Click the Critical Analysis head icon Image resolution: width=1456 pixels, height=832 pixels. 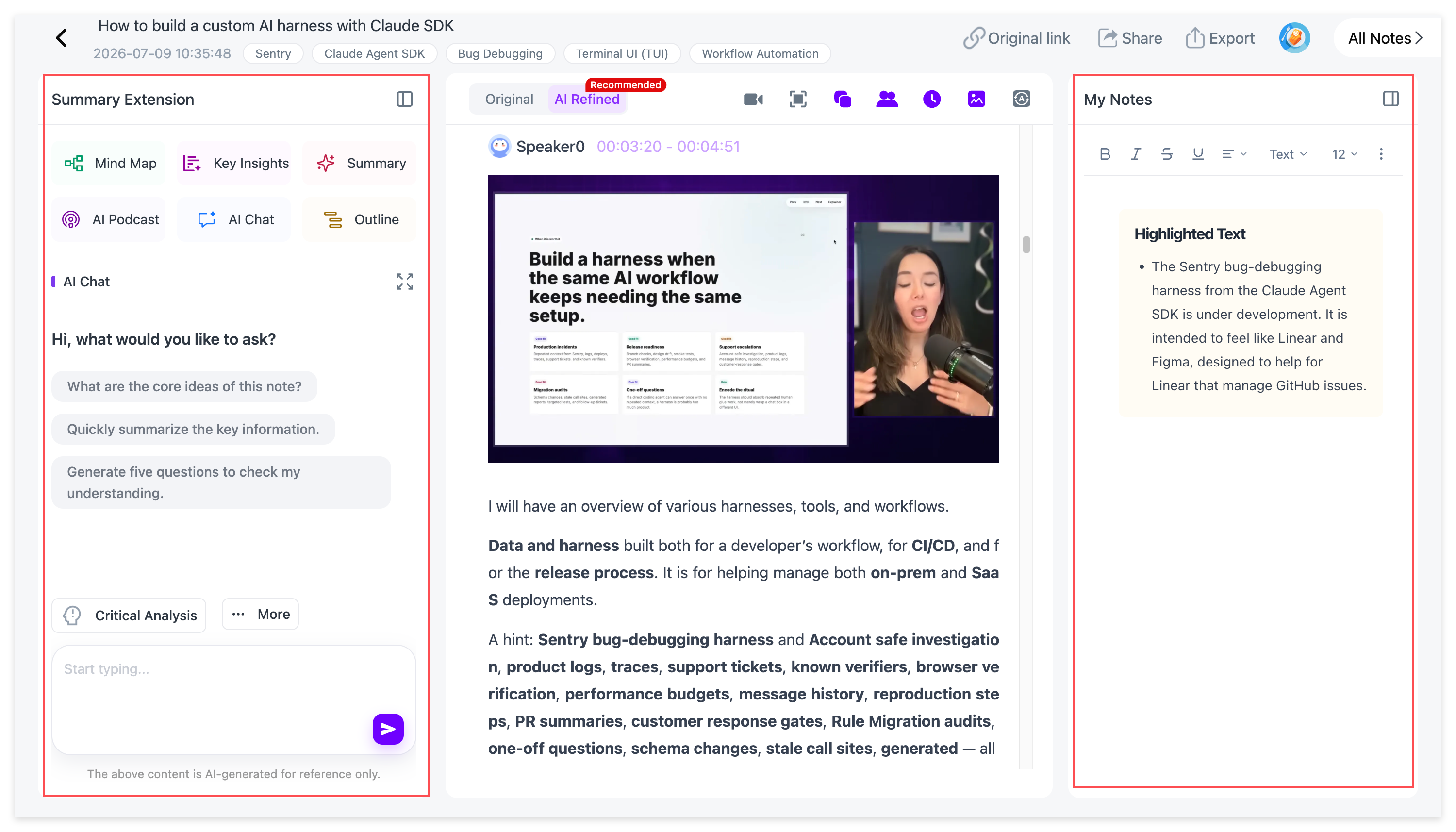[72, 616]
